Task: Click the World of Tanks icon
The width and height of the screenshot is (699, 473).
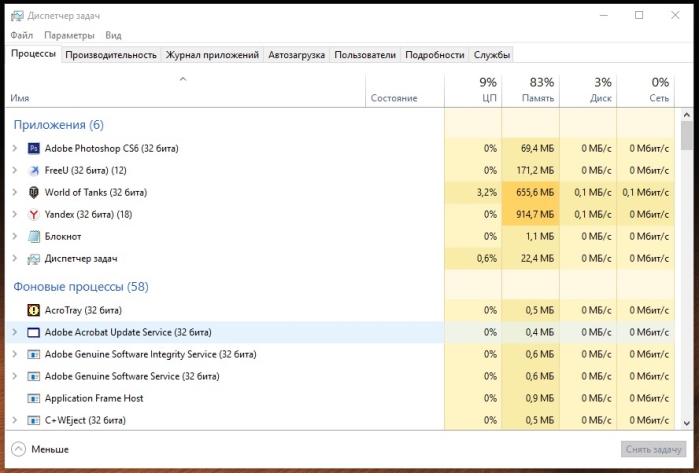Action: (x=33, y=193)
